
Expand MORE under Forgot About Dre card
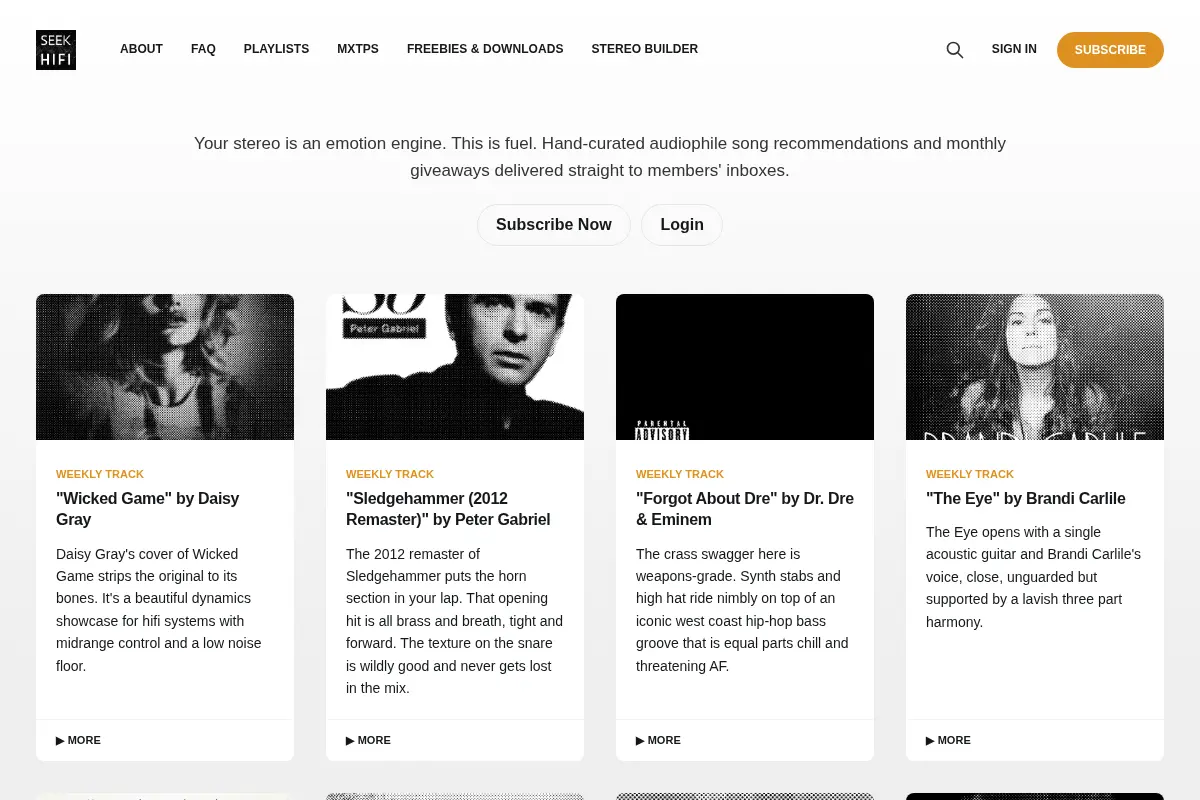pyautogui.click(x=658, y=740)
